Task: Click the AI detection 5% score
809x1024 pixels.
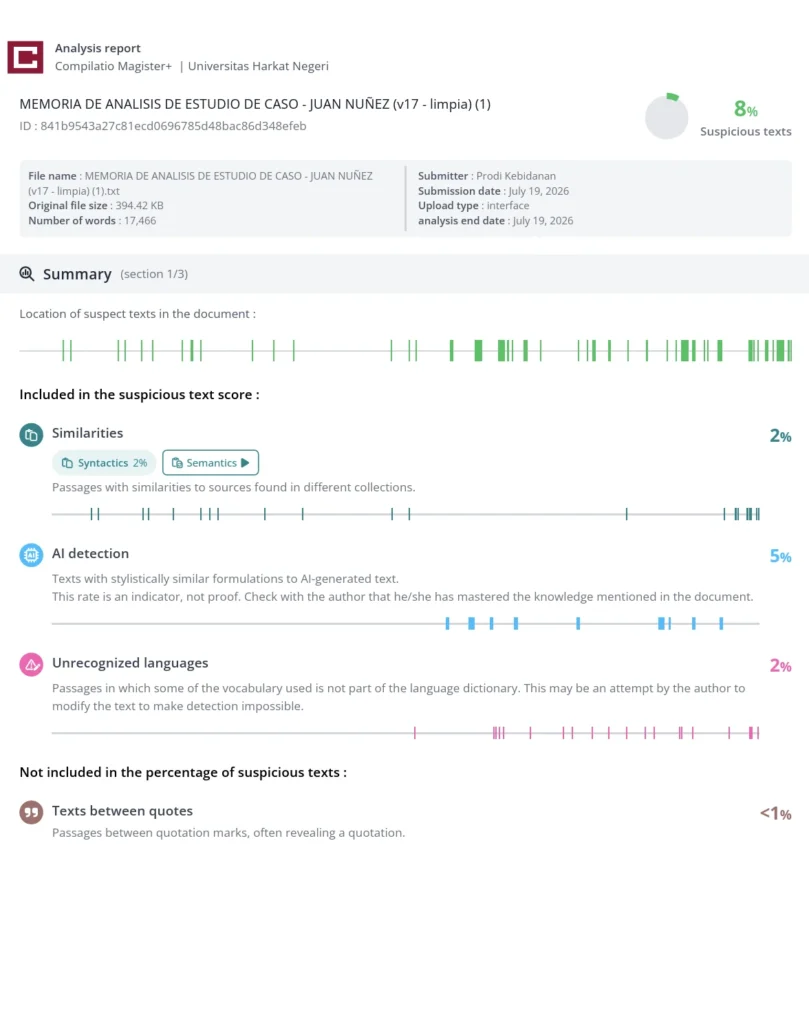Action: (x=780, y=556)
